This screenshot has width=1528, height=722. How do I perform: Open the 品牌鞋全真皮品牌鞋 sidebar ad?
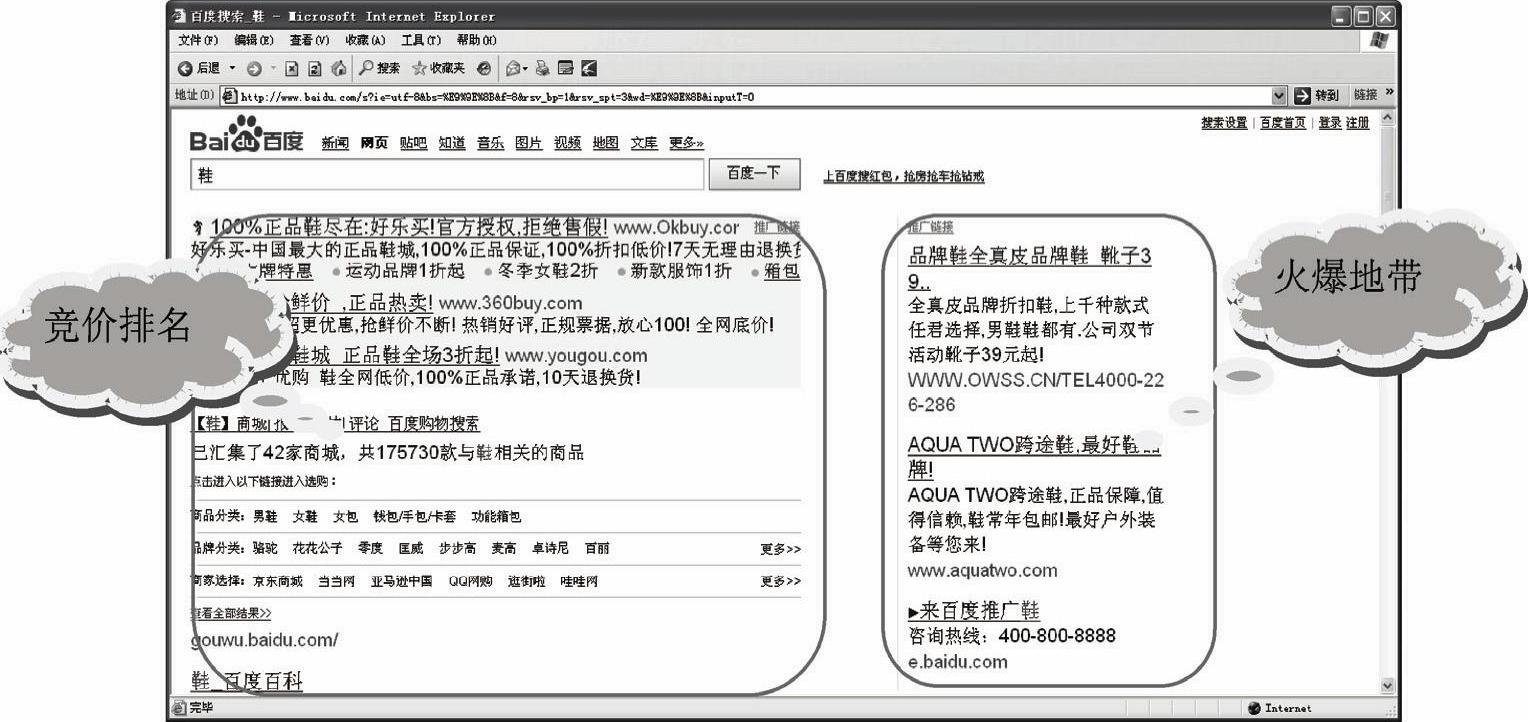pos(1029,269)
